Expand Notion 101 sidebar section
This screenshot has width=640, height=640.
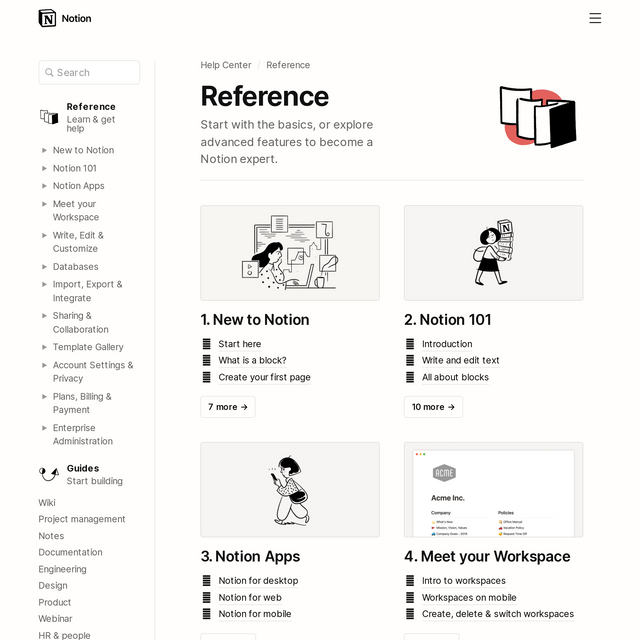tap(44, 168)
